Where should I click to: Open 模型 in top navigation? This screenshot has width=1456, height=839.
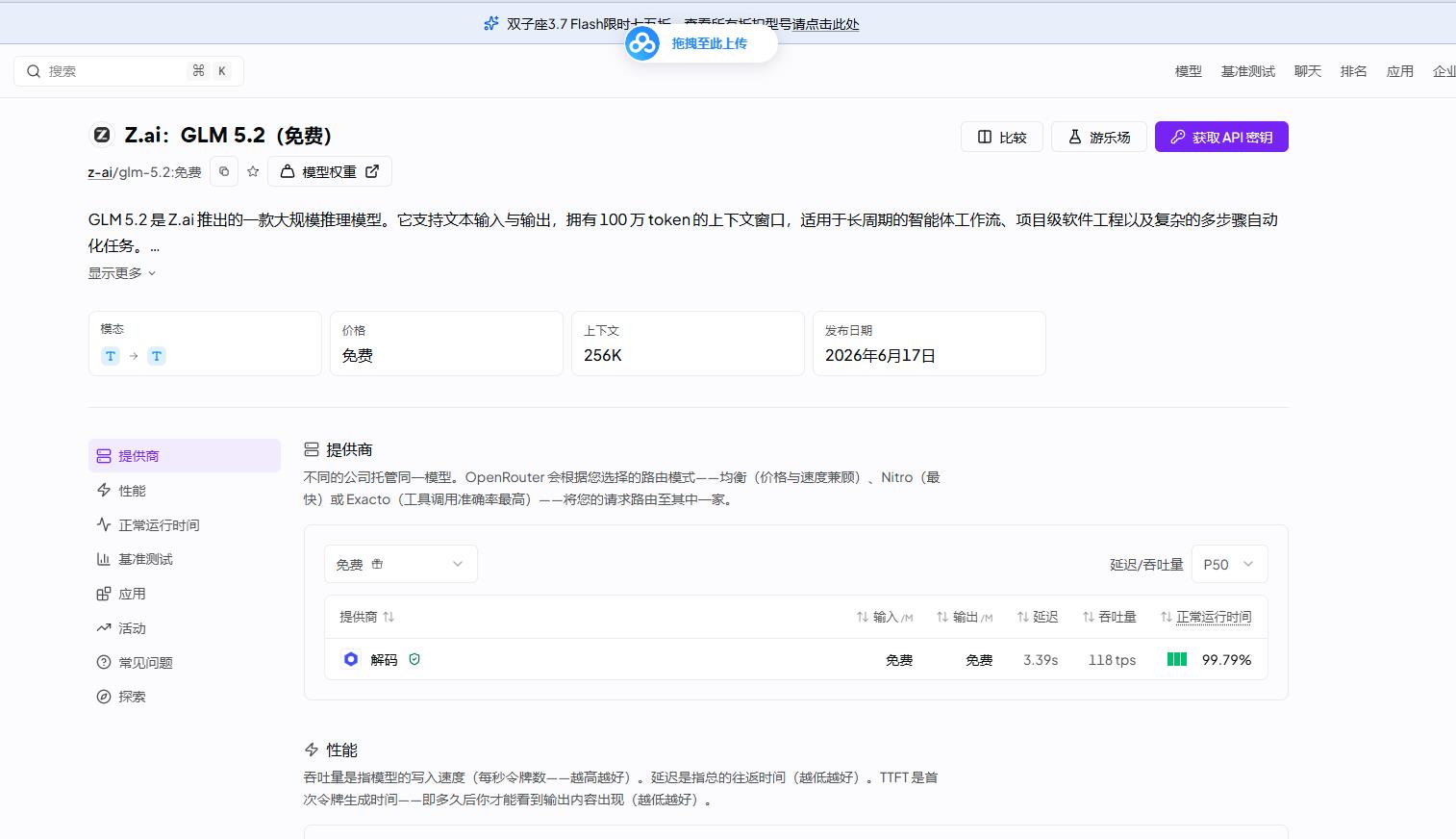pyautogui.click(x=1189, y=71)
